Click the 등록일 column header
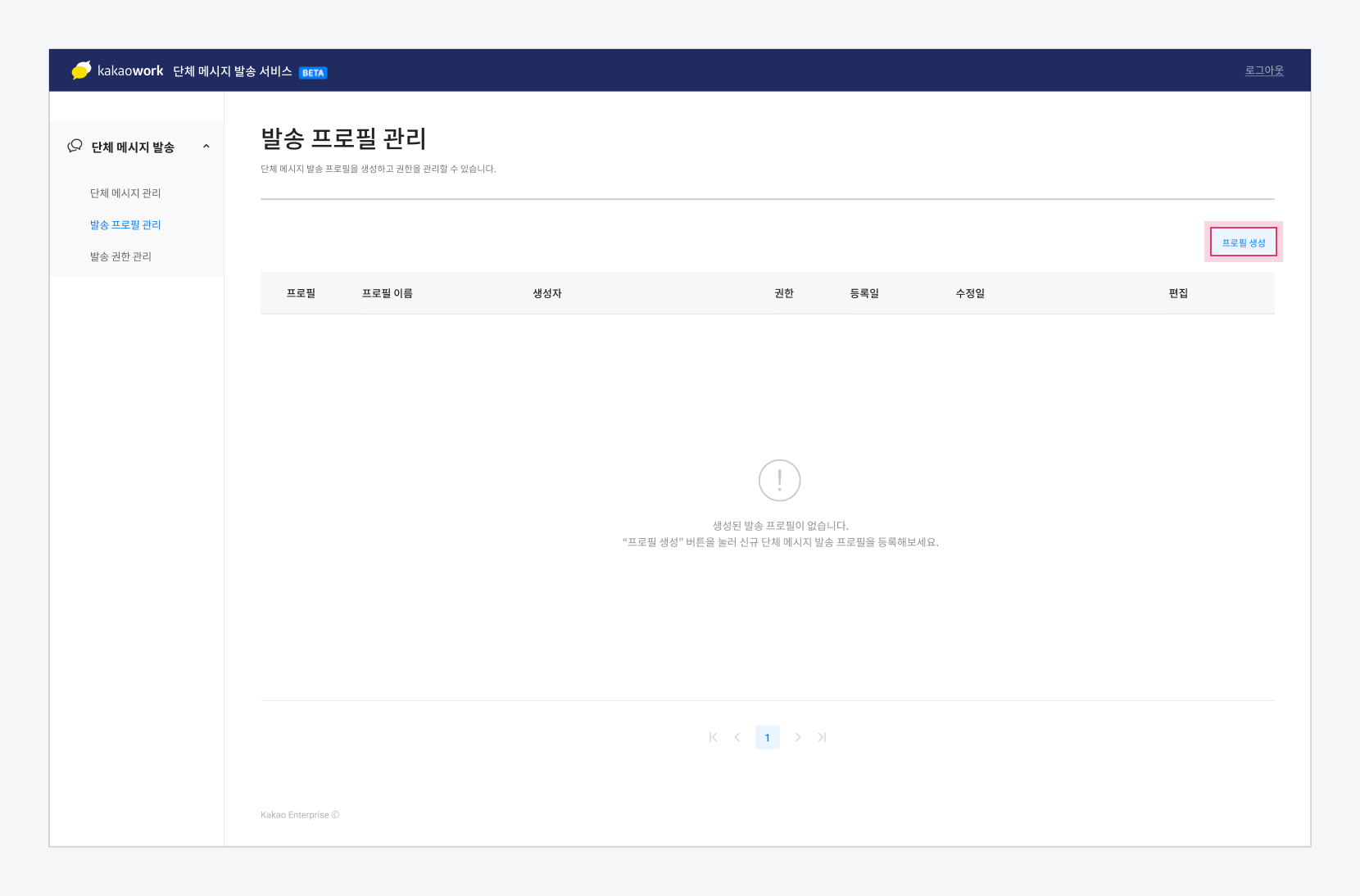The width and height of the screenshot is (1360, 896). pos(864,293)
